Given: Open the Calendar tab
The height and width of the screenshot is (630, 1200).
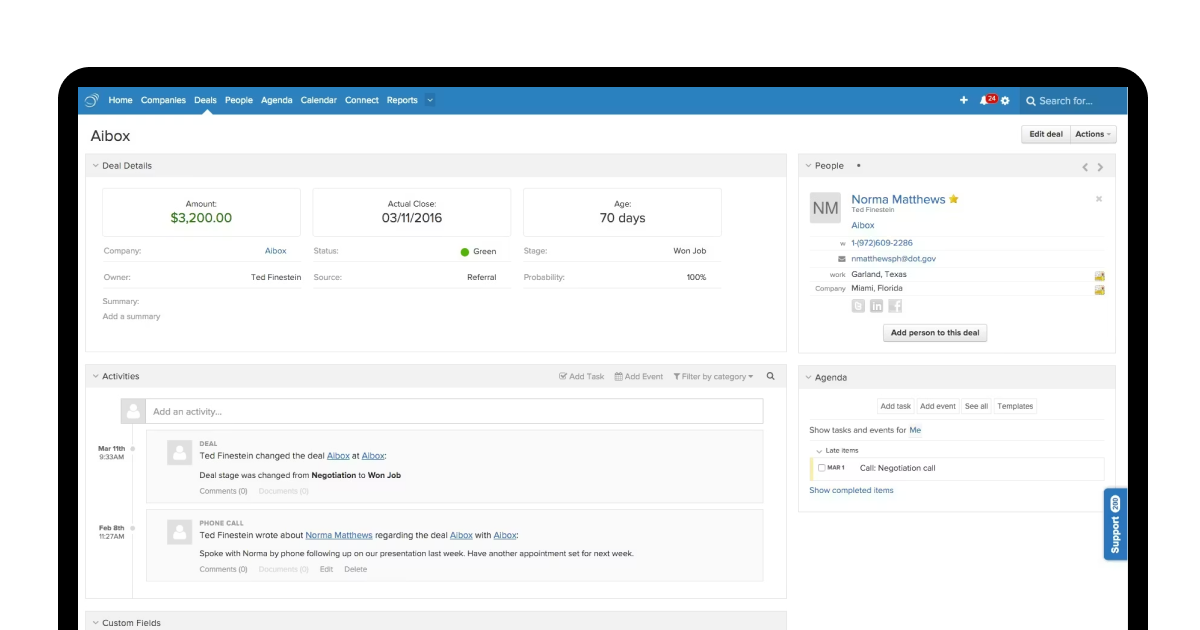Looking at the screenshot, I should (318, 100).
